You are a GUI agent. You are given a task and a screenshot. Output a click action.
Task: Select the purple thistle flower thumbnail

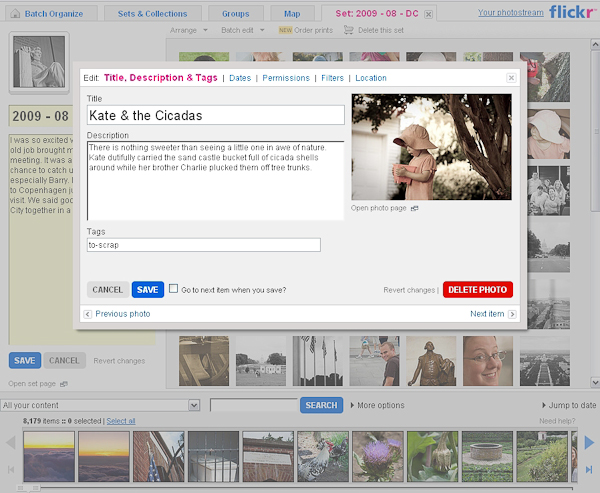(x=377, y=456)
